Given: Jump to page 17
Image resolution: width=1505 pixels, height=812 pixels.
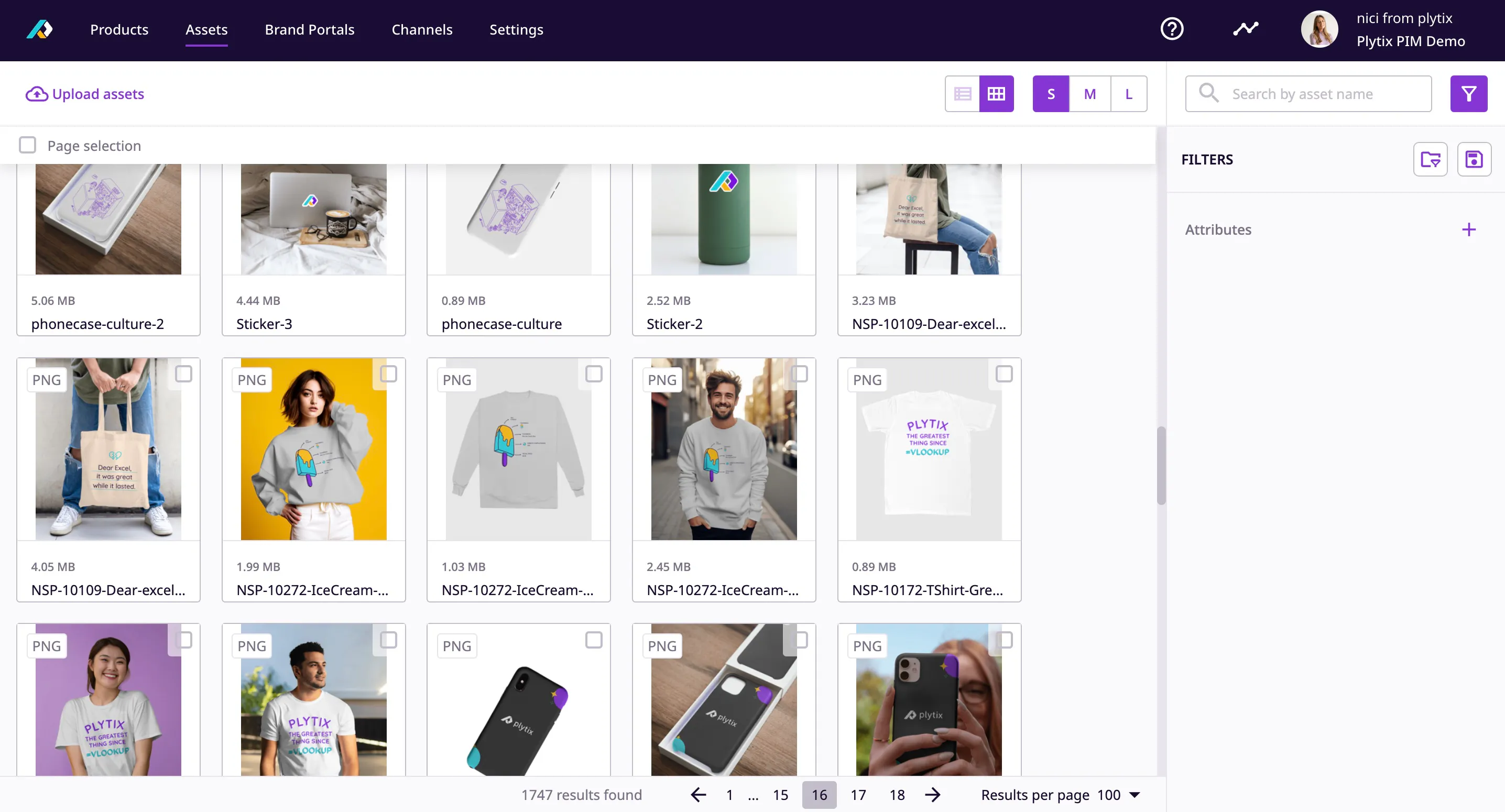Looking at the screenshot, I should [858, 795].
